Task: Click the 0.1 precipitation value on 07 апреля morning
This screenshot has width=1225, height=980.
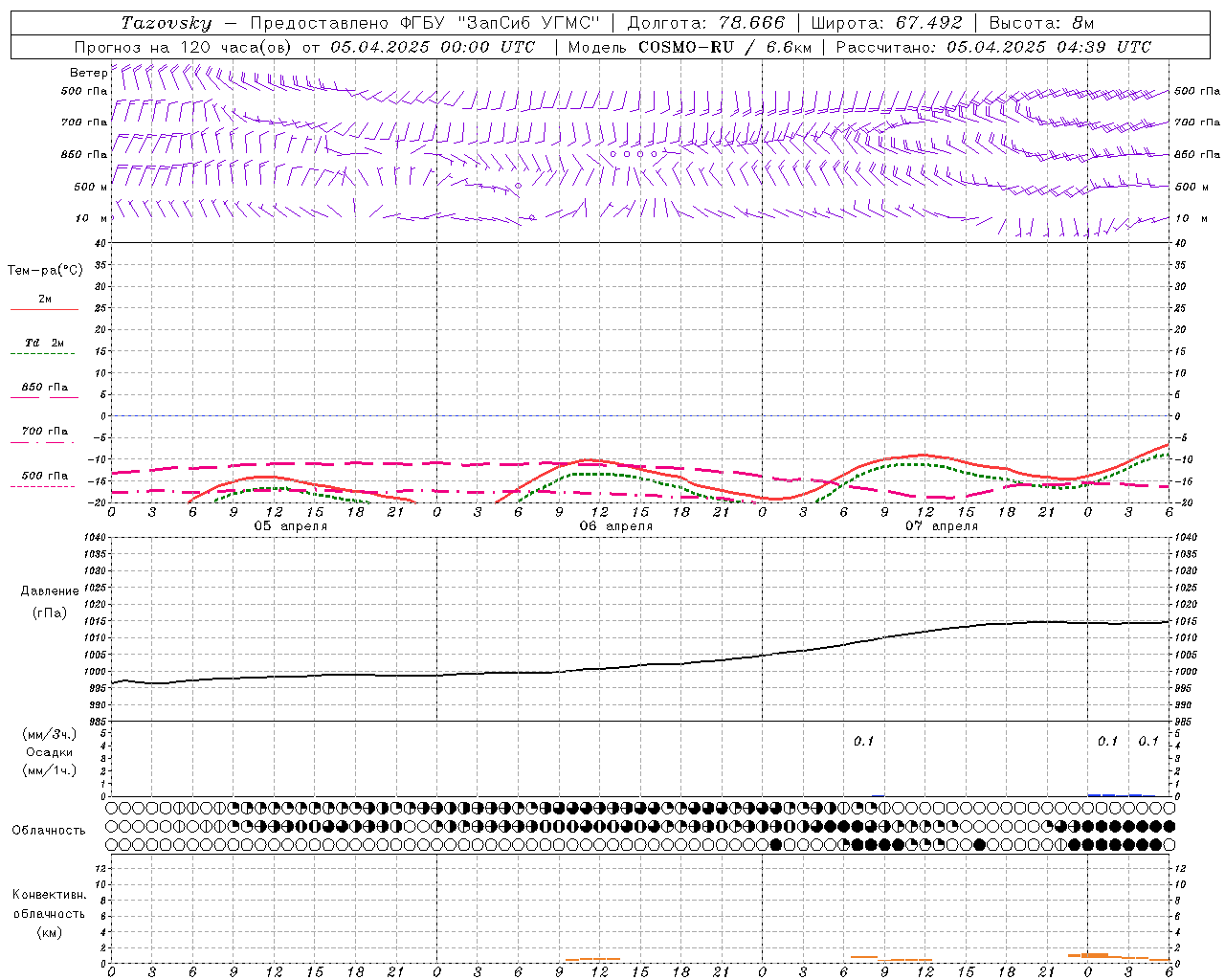Action: pyautogui.click(x=863, y=742)
